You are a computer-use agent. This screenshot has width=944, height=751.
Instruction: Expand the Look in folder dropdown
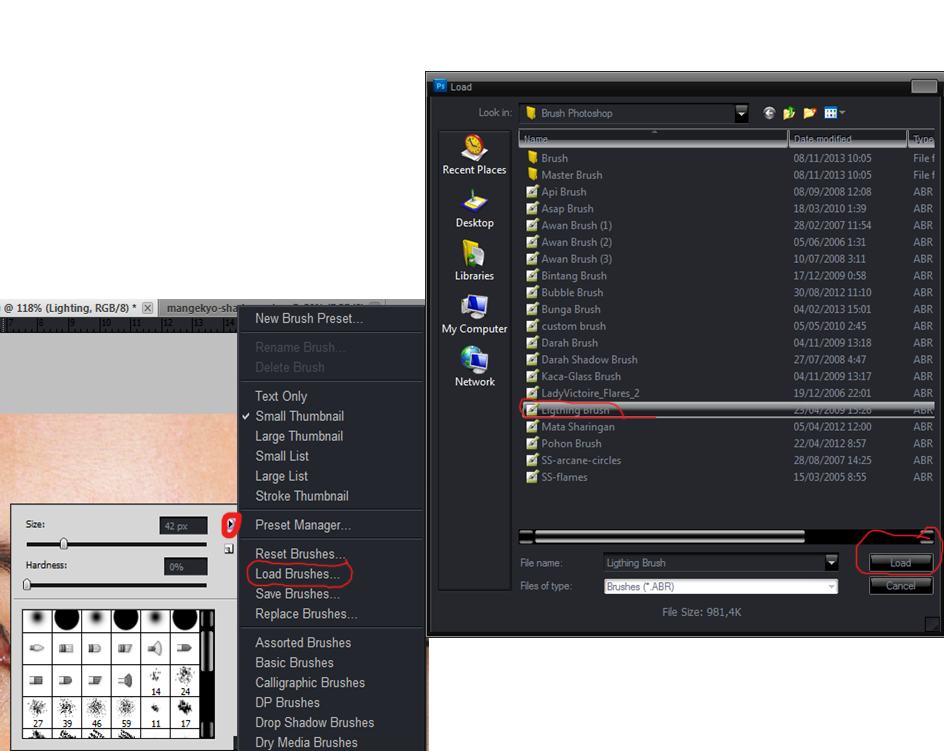pos(741,113)
